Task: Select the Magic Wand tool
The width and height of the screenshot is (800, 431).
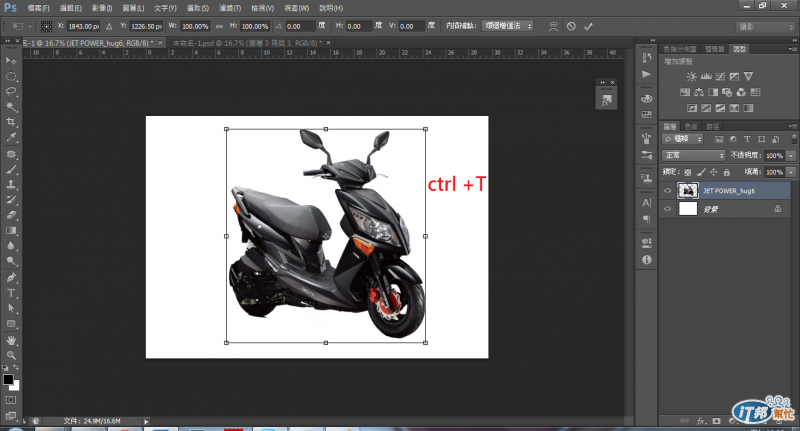Action: tap(11, 107)
